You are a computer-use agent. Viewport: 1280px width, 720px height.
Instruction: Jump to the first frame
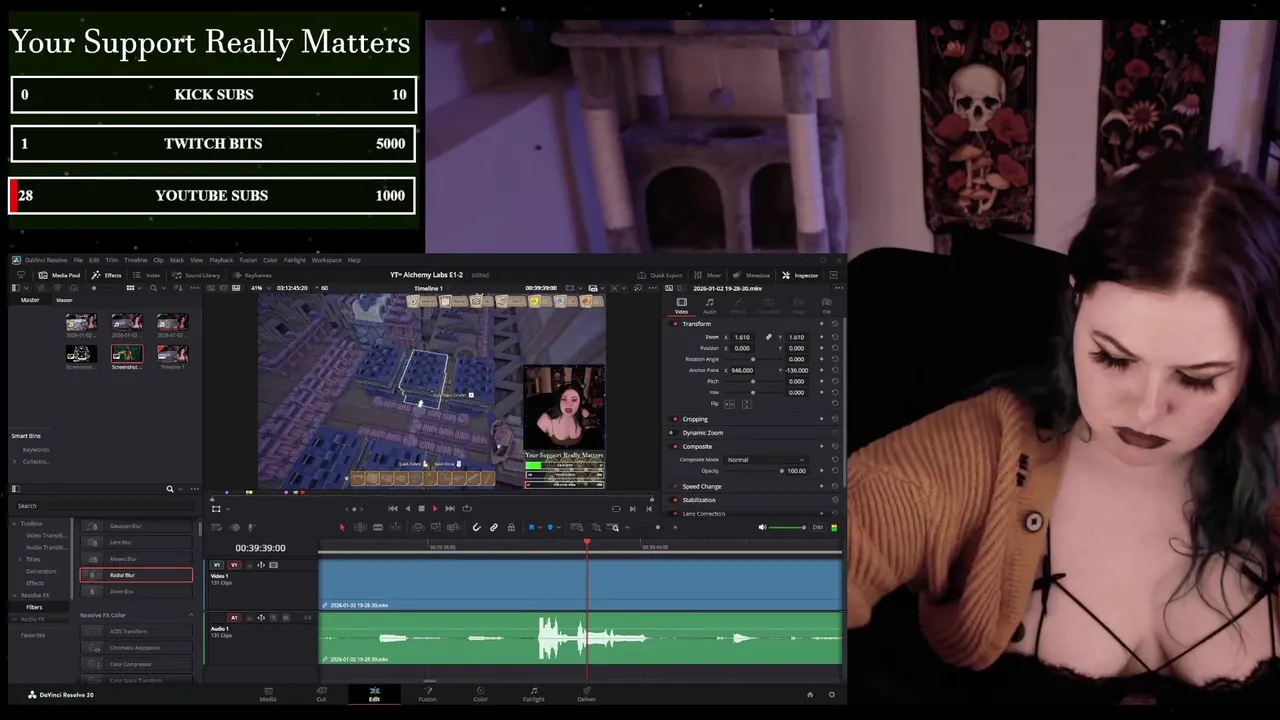click(x=393, y=508)
